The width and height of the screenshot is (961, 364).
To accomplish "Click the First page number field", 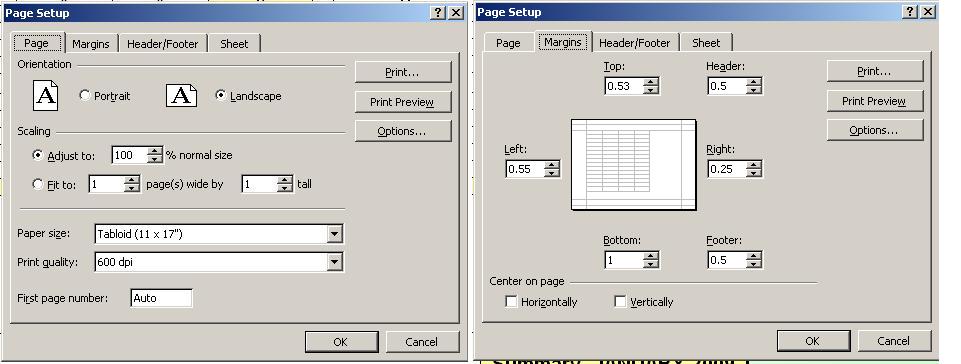I will click(x=162, y=298).
